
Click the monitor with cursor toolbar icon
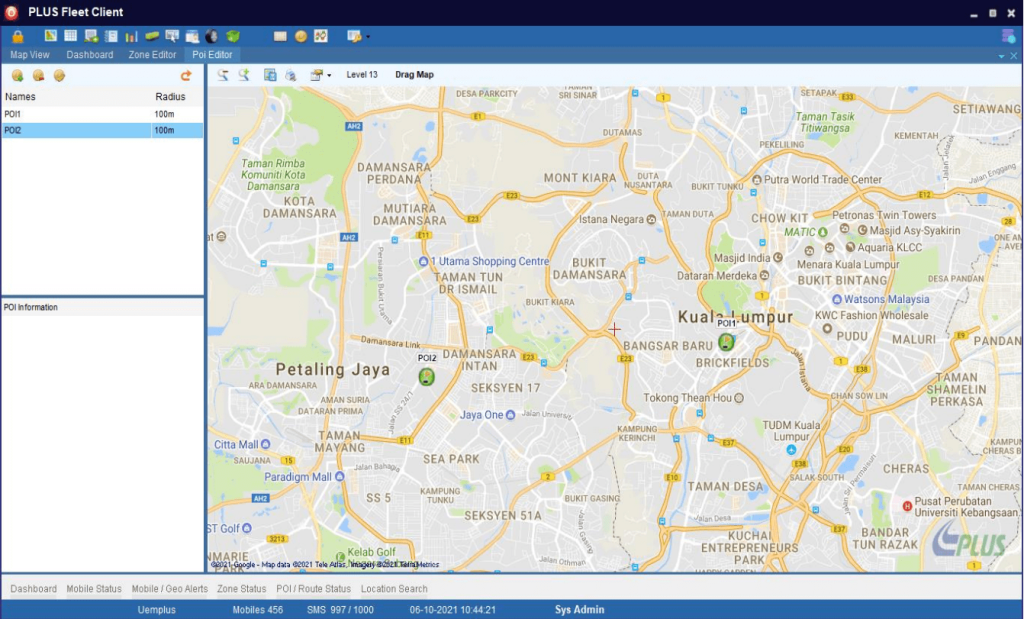172,36
